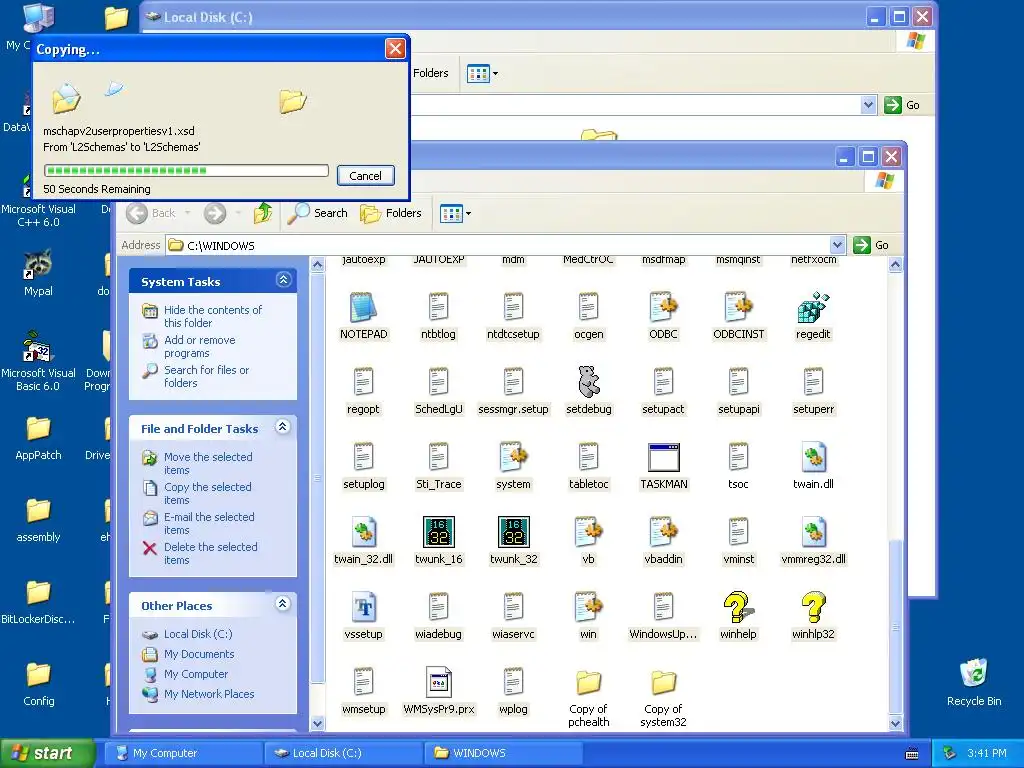The width and height of the screenshot is (1024, 768).
Task: Click the copy progress bar
Action: coord(186,170)
